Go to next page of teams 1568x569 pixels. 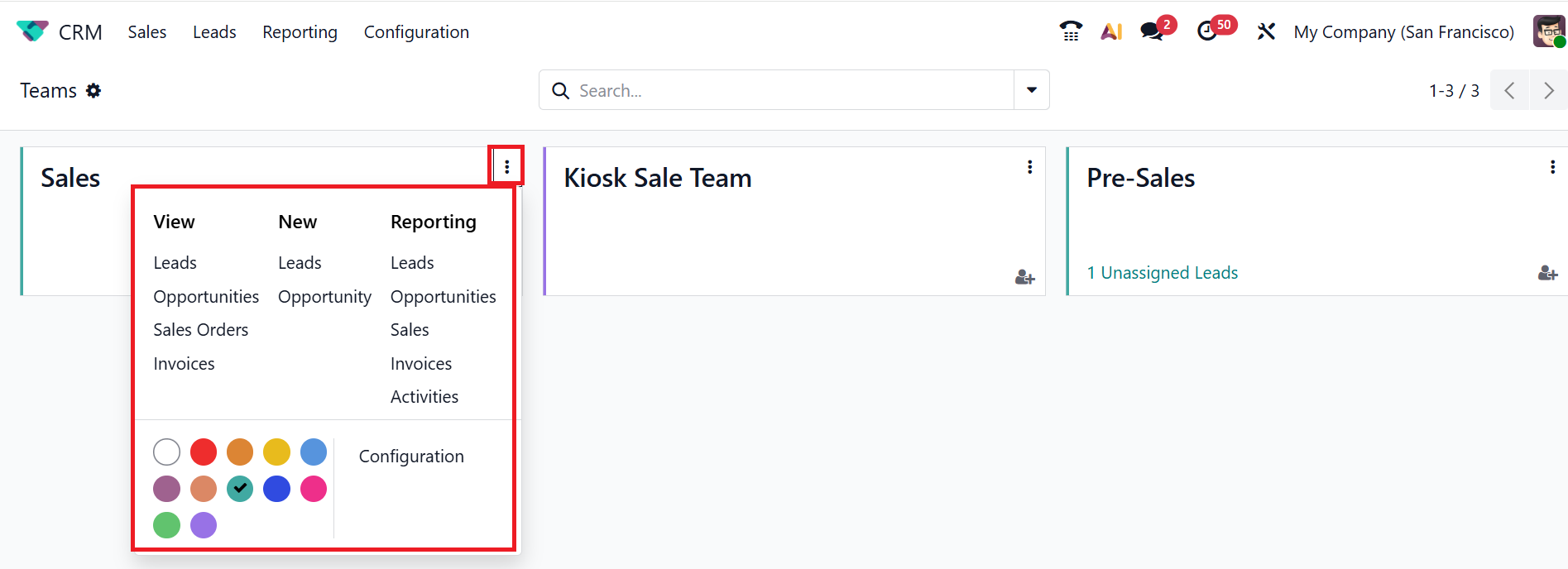pos(1548,90)
